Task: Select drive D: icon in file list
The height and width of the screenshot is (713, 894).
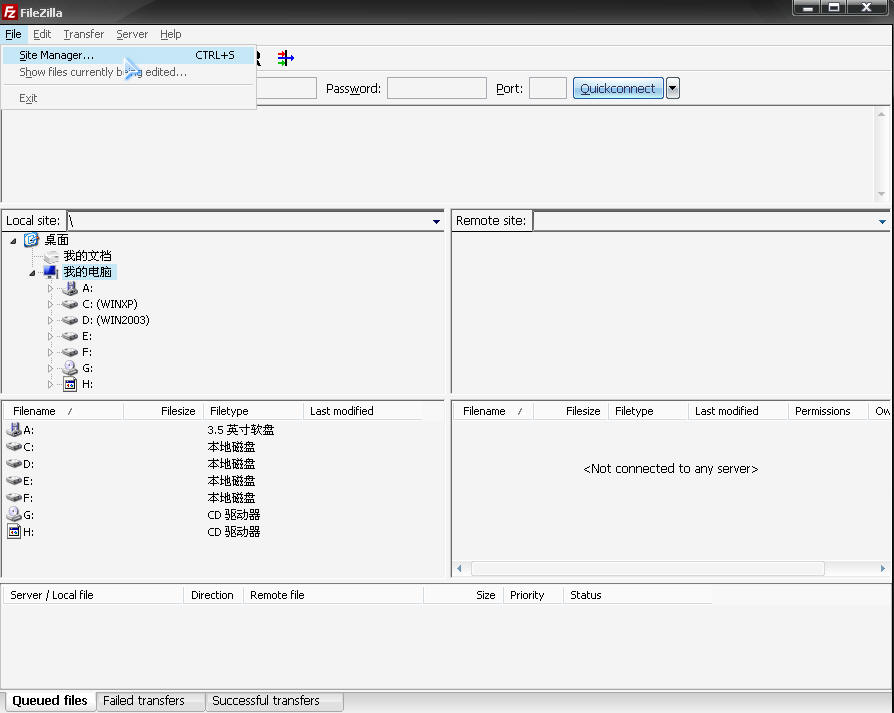Action: coord(14,464)
